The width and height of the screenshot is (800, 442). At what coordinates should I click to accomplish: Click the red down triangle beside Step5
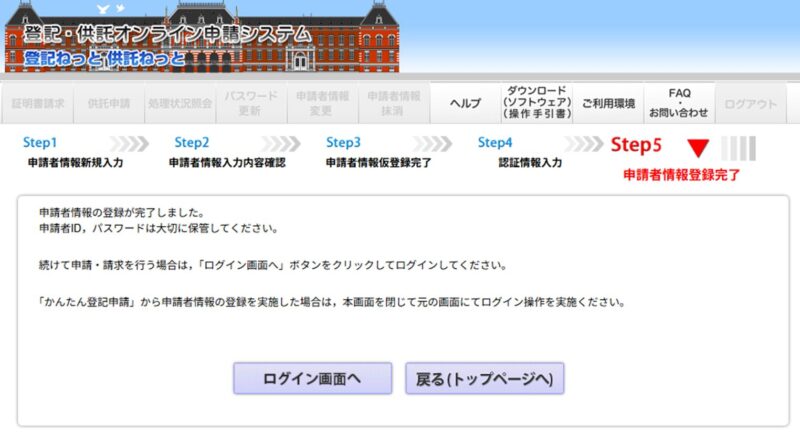tap(698, 148)
